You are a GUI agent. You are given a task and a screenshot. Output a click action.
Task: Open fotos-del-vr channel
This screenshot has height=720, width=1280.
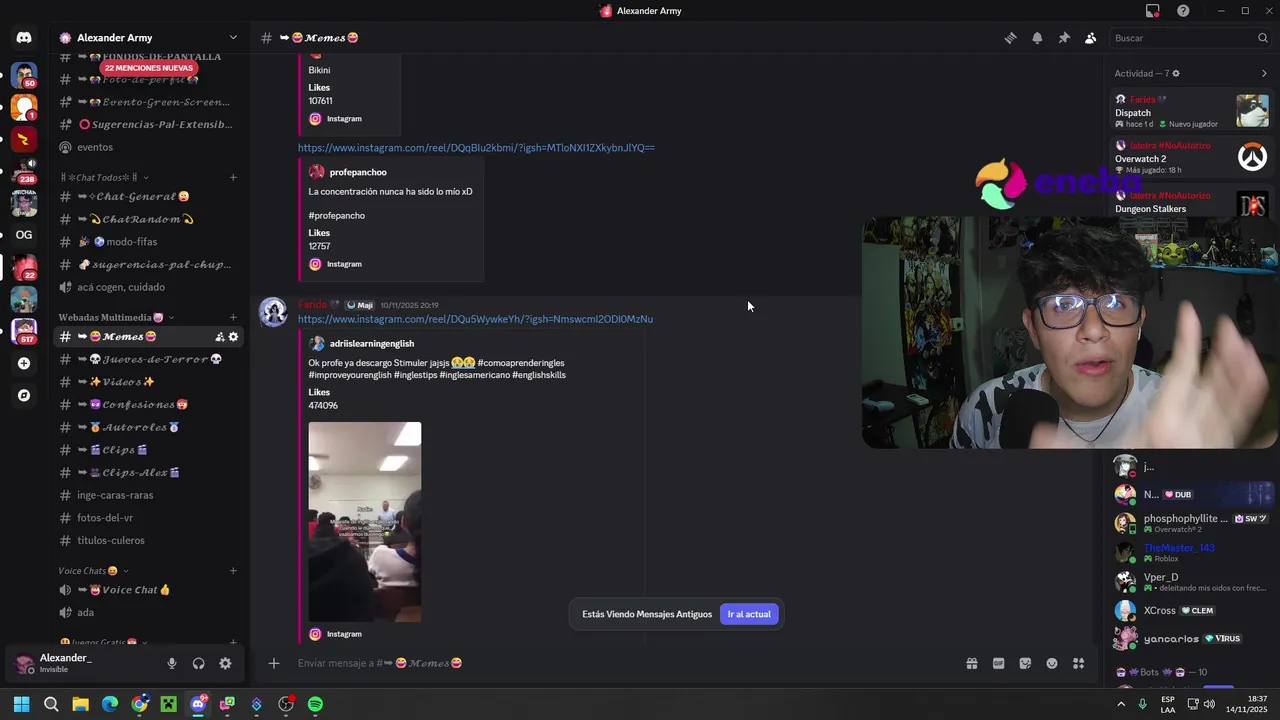click(149, 518)
